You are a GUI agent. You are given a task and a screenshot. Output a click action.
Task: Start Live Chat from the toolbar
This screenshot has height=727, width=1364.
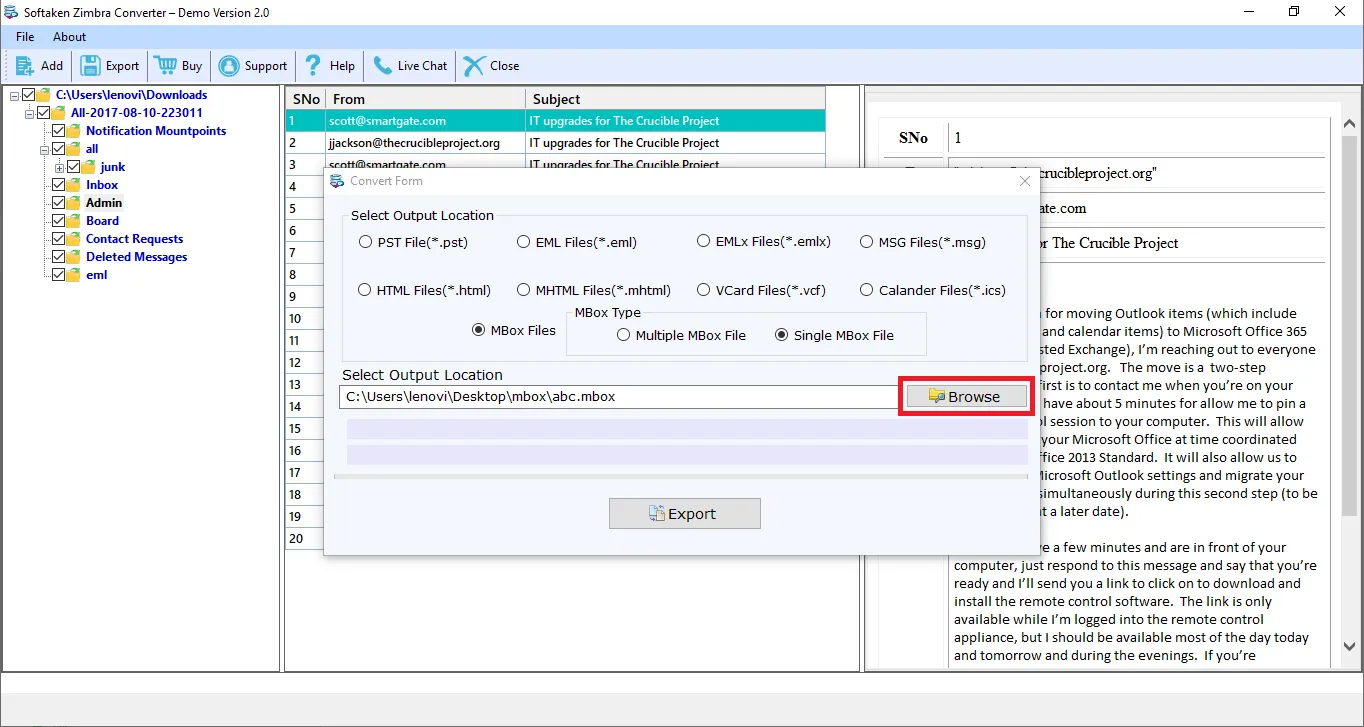click(x=410, y=66)
